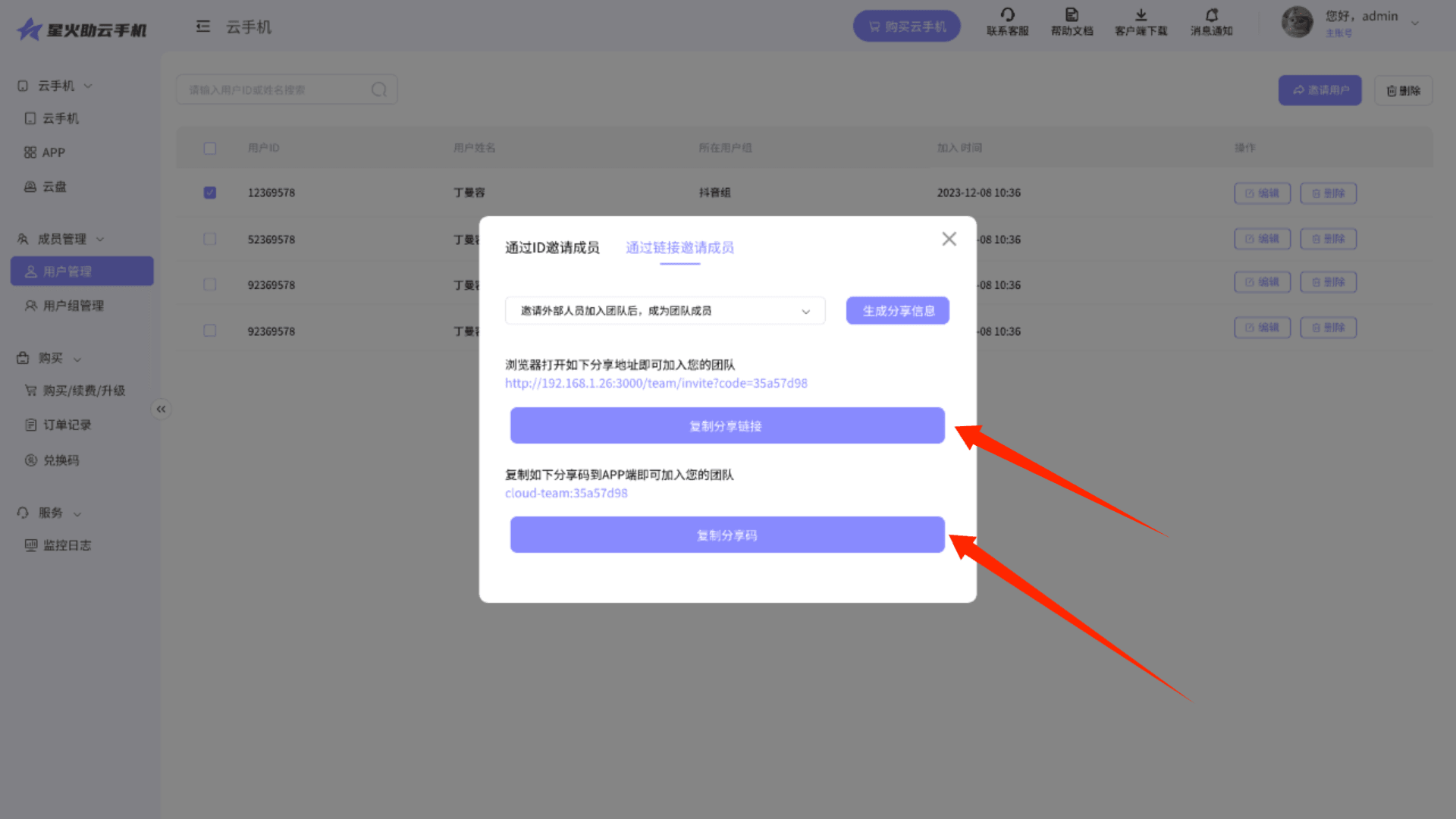Open the help documentation icon
This screenshot has width=1456, height=819.
pos(1072,15)
